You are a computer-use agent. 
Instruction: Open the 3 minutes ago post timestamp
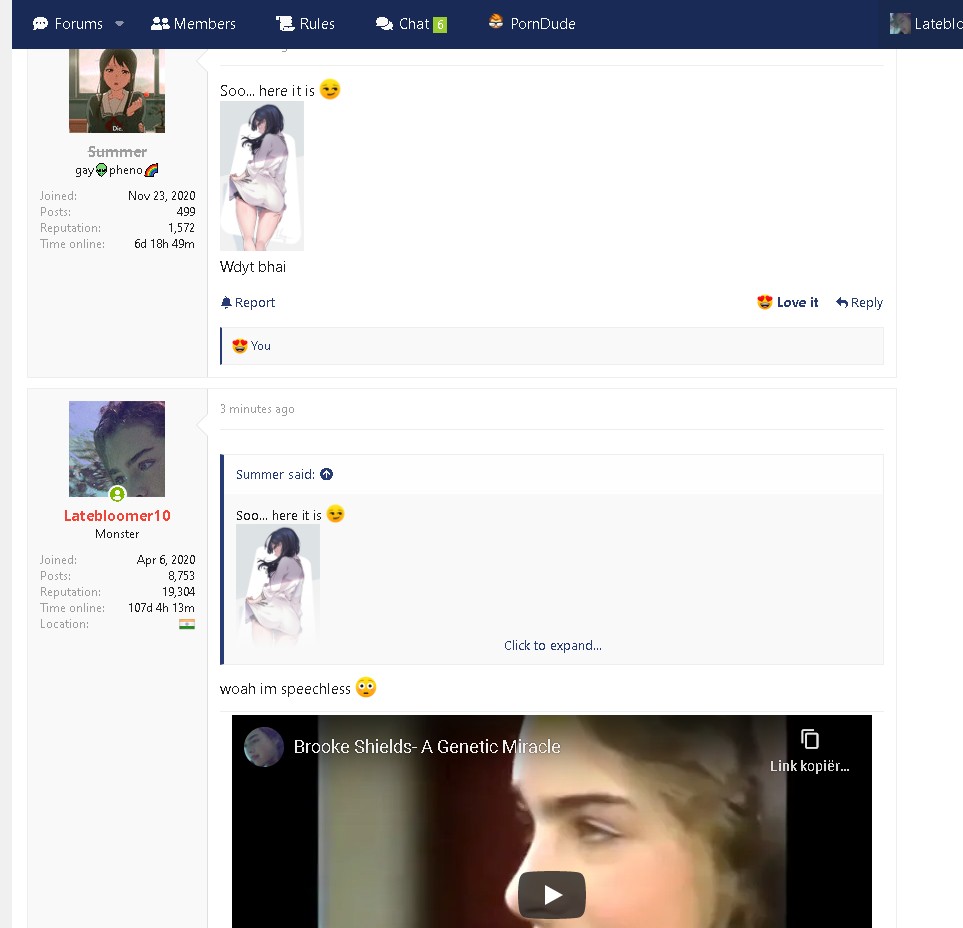pyautogui.click(x=257, y=409)
